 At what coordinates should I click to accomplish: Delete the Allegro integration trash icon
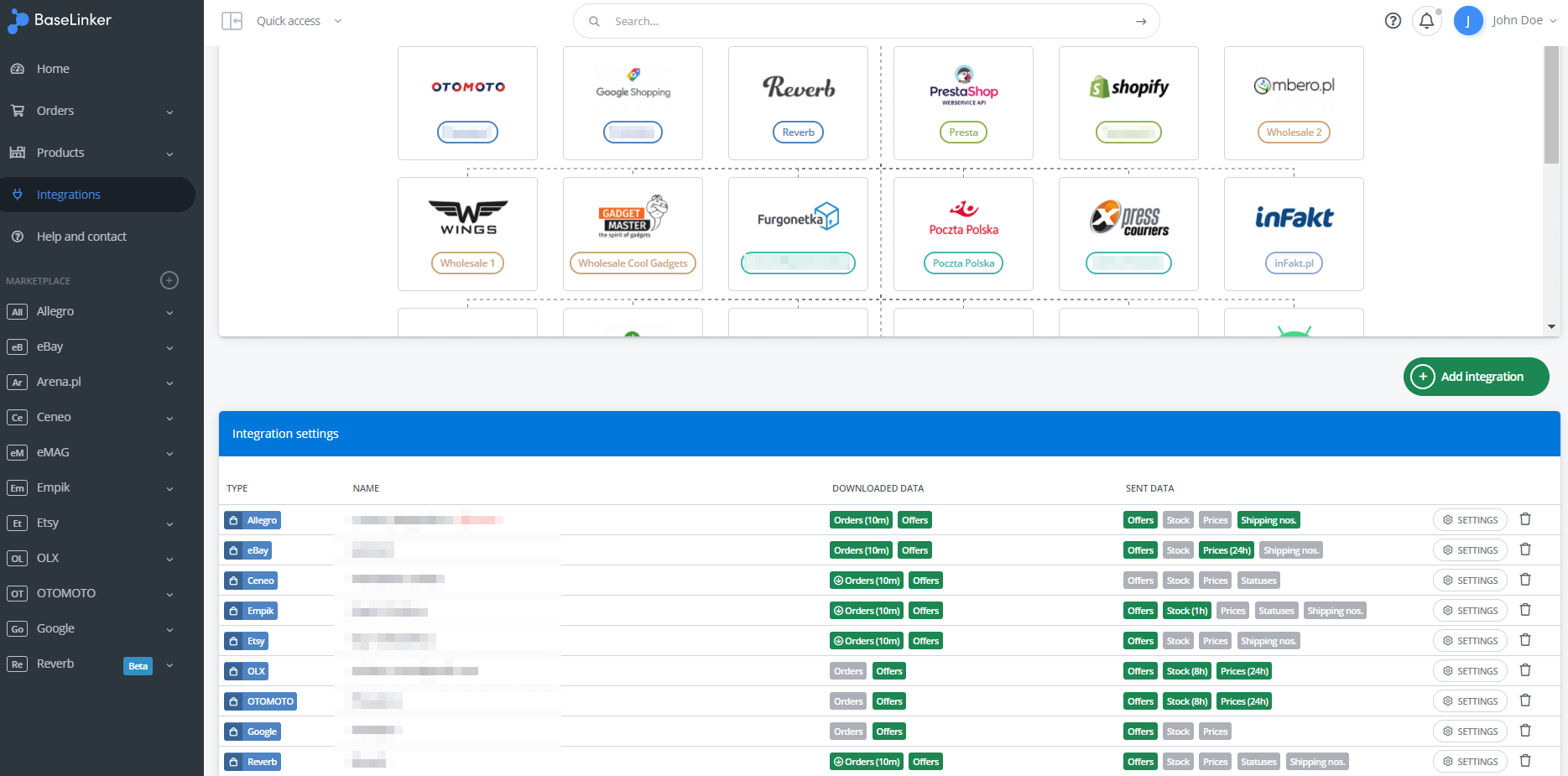(x=1525, y=519)
